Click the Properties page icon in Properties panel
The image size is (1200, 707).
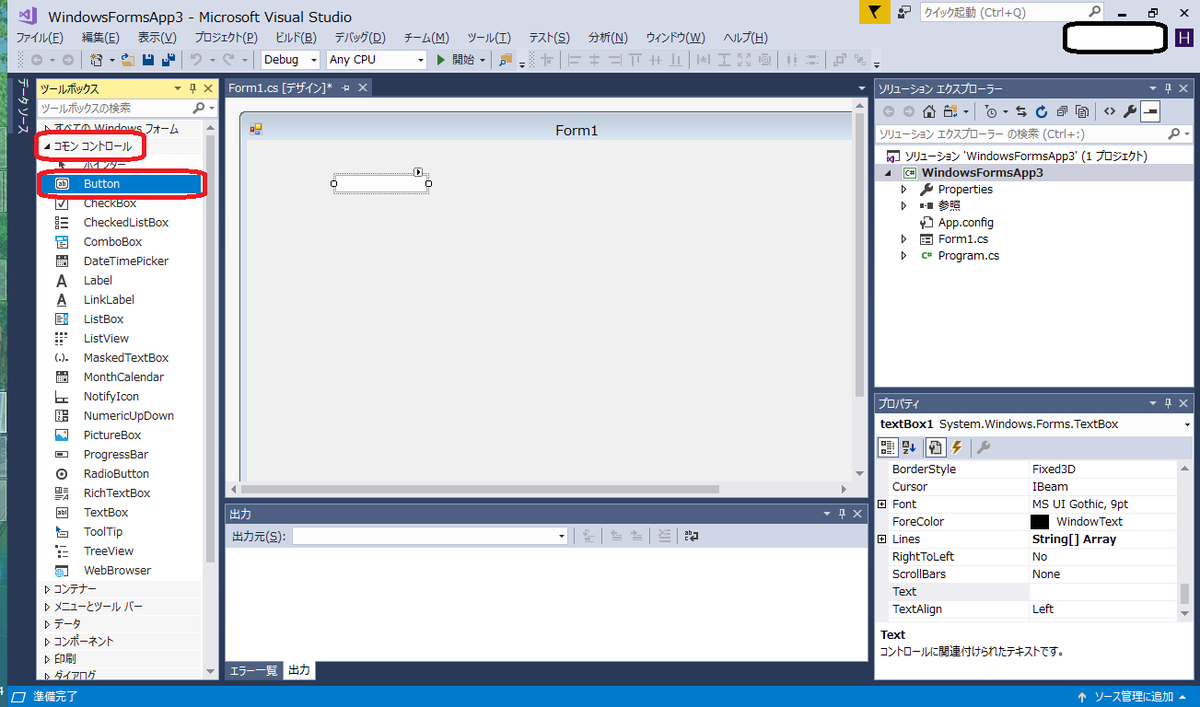point(936,447)
